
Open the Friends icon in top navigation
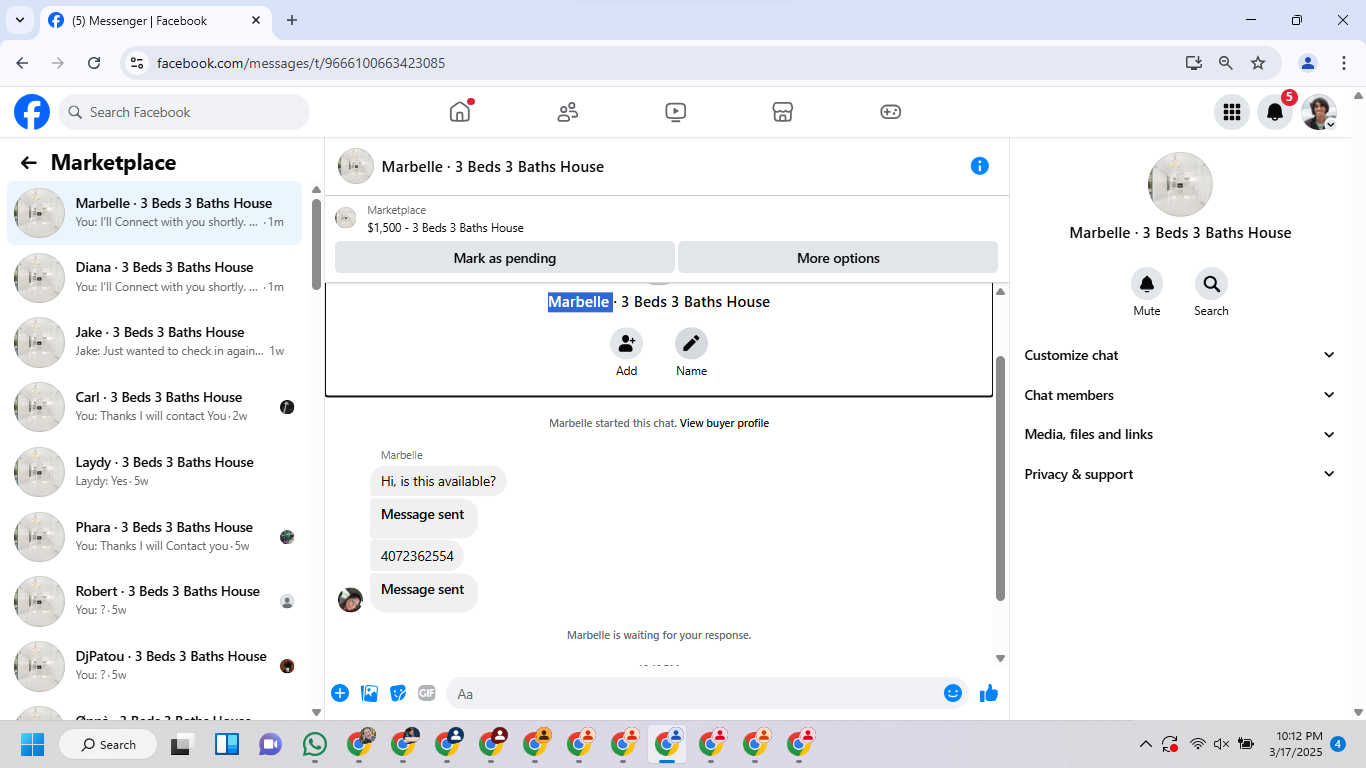click(x=568, y=112)
